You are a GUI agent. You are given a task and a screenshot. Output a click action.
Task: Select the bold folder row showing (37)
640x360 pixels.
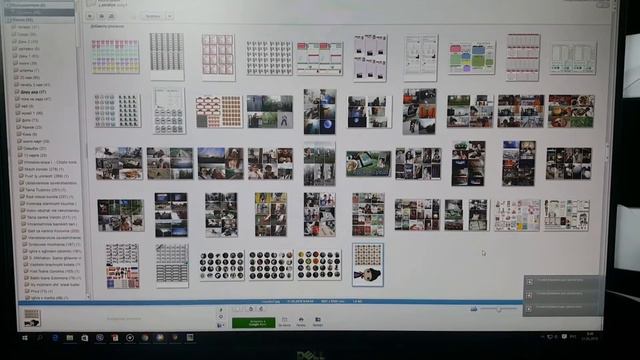(33, 92)
